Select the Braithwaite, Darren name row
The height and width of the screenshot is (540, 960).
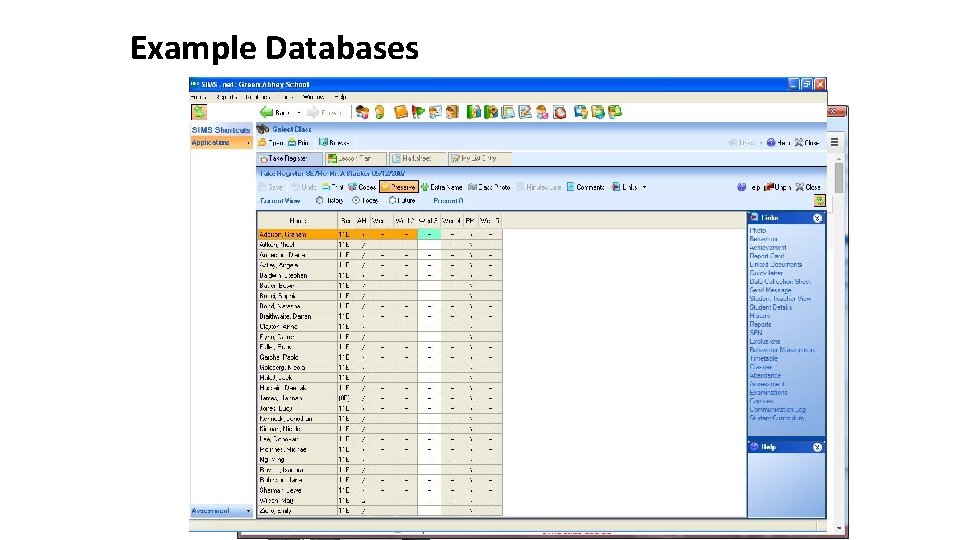tap(297, 317)
